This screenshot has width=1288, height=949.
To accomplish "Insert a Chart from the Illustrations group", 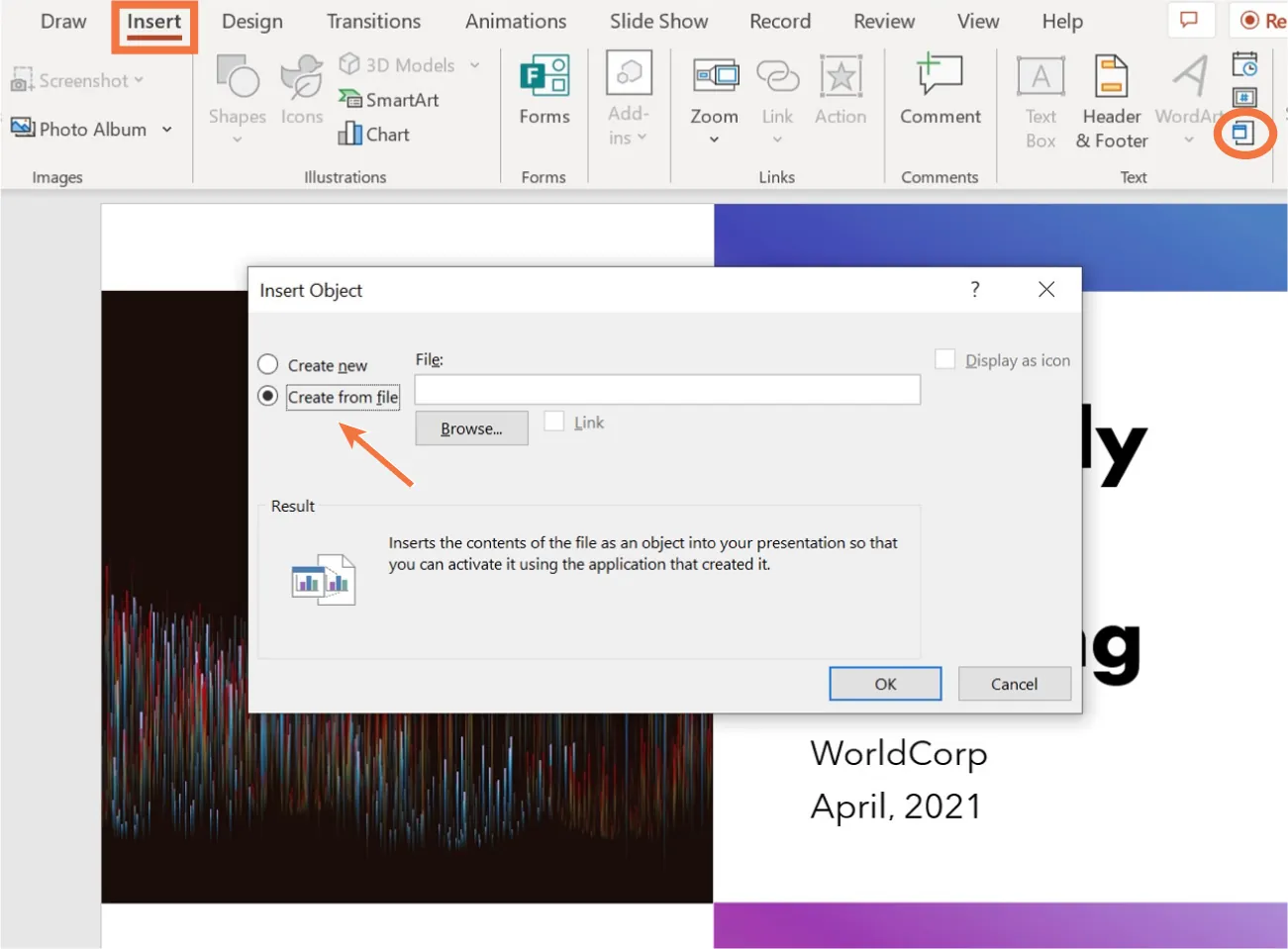I will (x=373, y=134).
